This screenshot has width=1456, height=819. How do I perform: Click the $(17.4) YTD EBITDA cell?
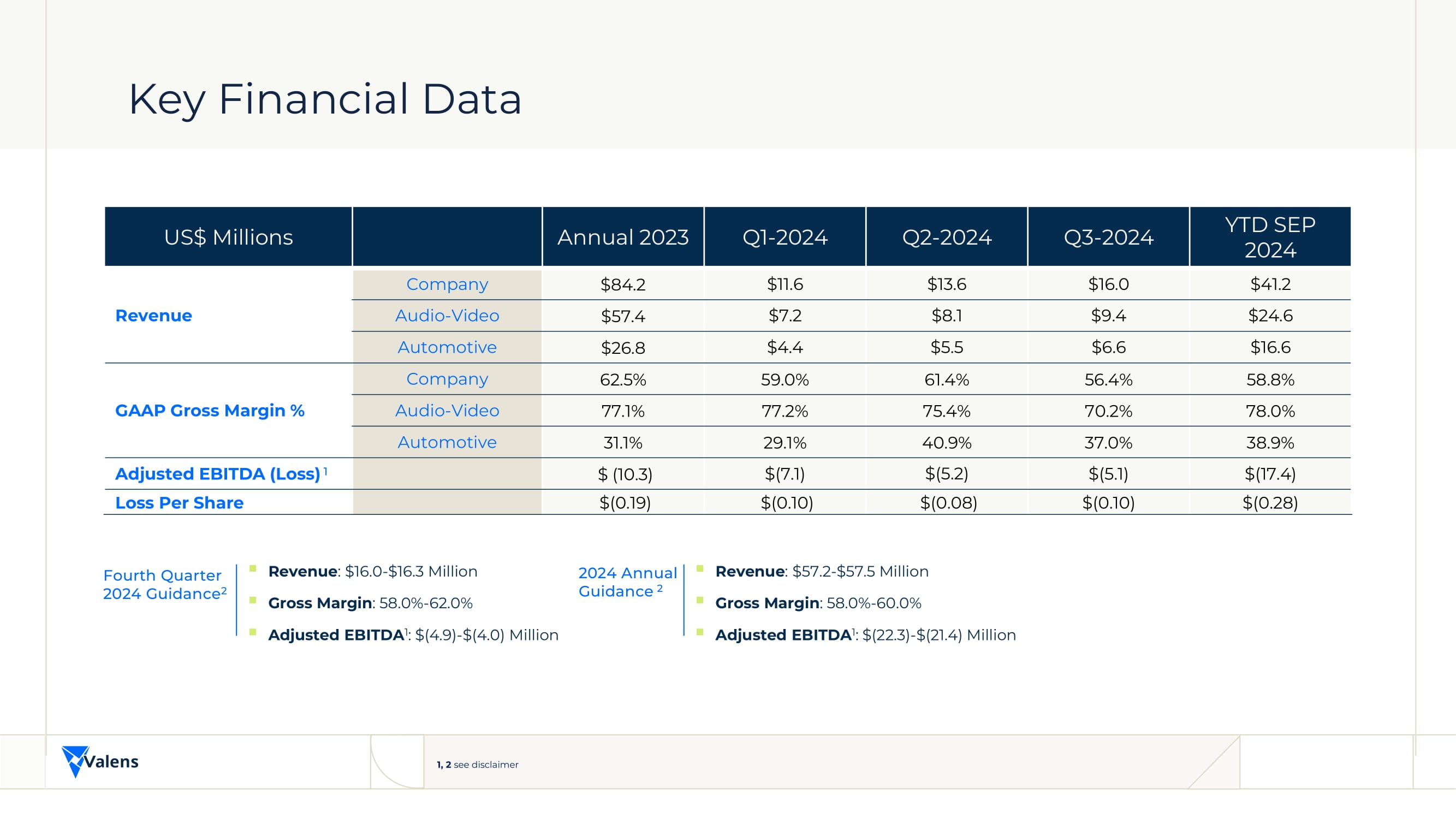tap(1270, 473)
